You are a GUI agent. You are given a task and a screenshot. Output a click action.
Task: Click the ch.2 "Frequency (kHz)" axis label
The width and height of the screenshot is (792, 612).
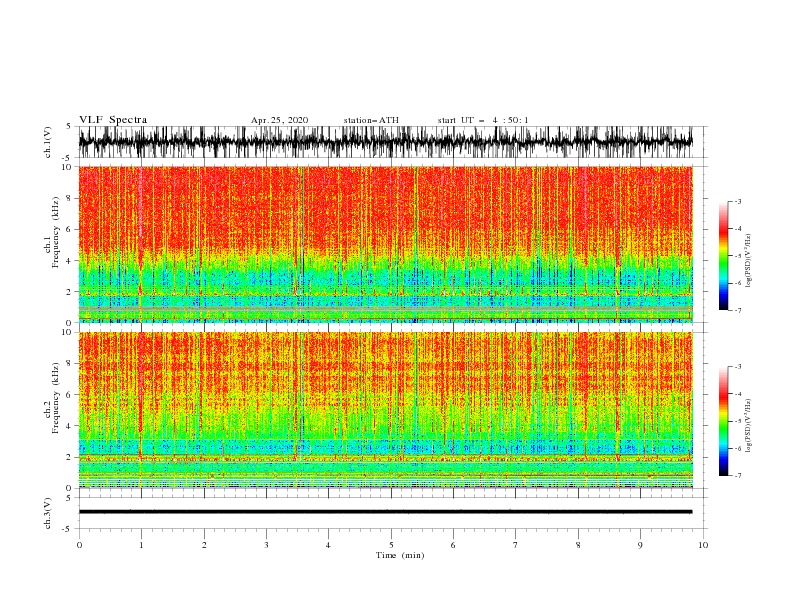point(55,397)
